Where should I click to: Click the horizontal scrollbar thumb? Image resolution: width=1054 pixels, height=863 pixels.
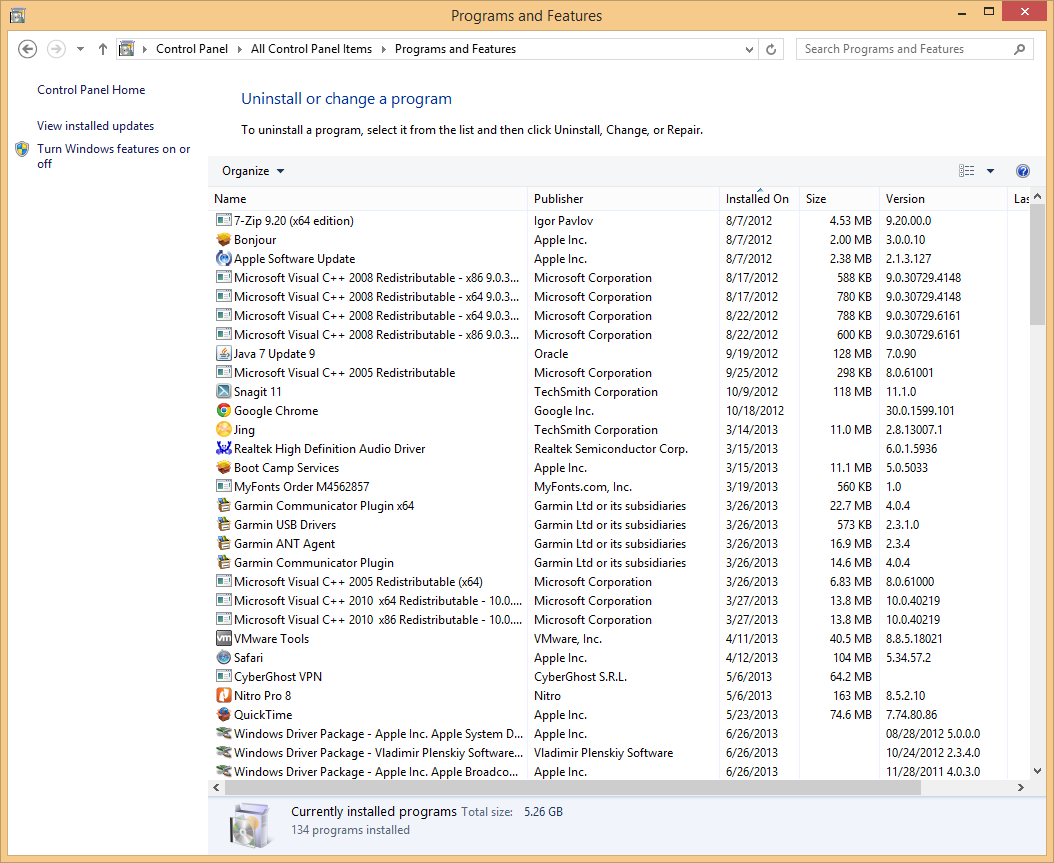coord(573,787)
